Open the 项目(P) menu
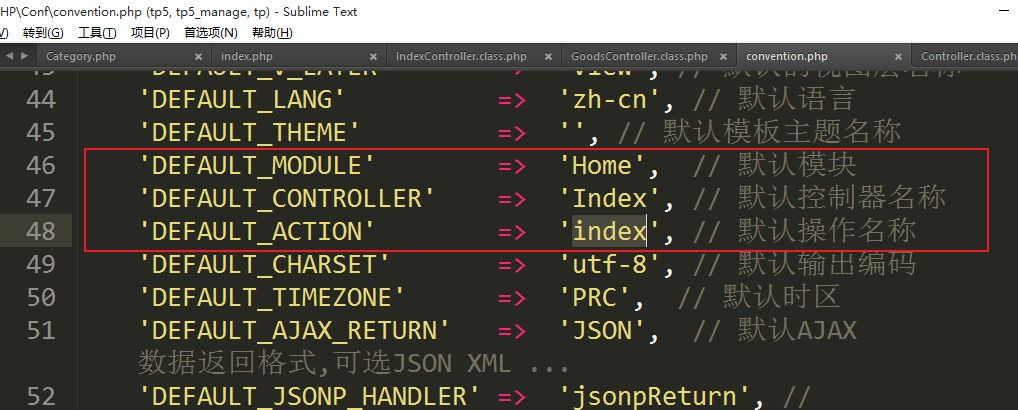The width and height of the screenshot is (1018, 410). 150,32
